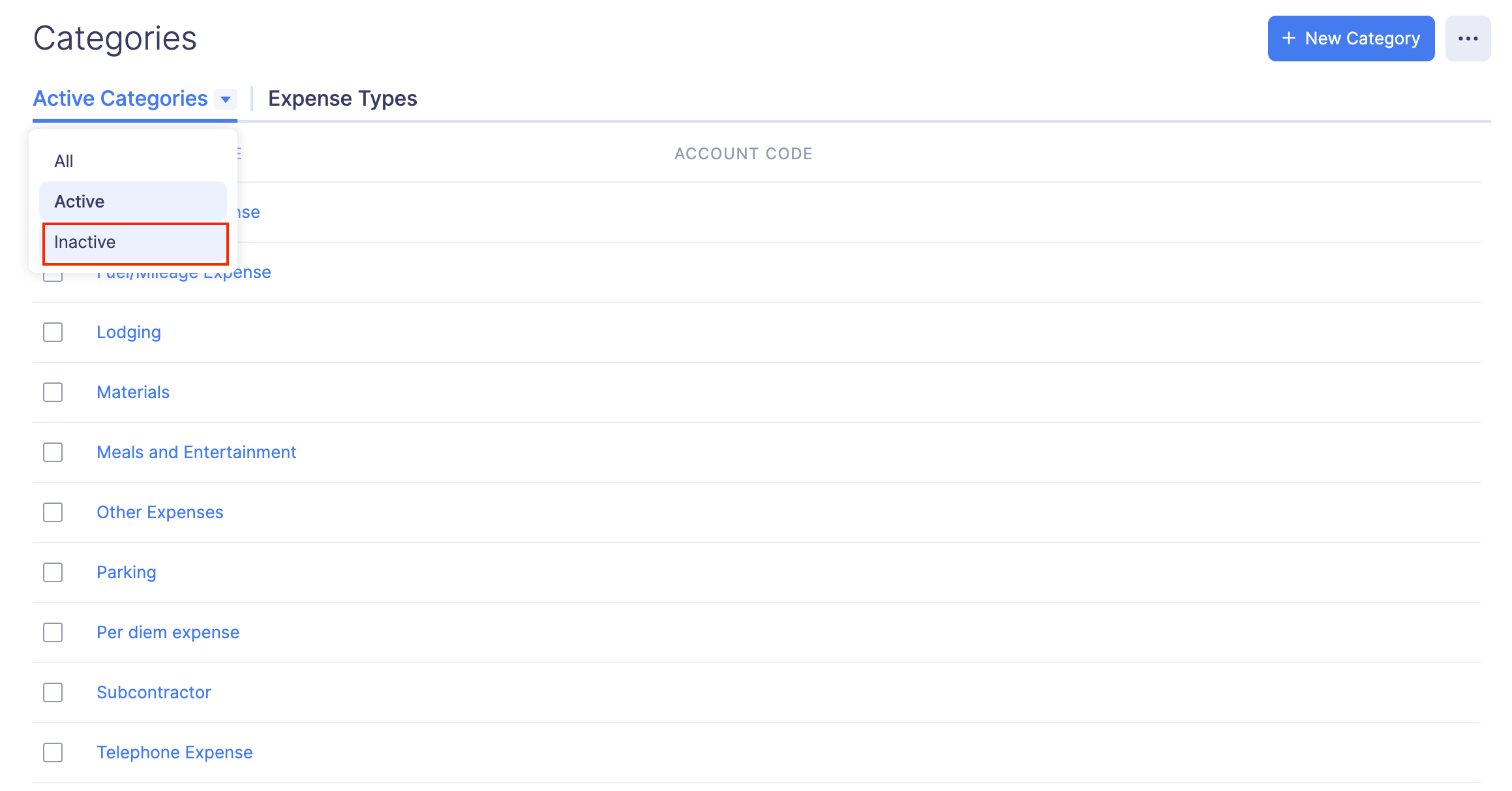Select the Telephone Expense checkbox
Image resolution: width=1512 pixels, height=791 pixels.
(53, 752)
